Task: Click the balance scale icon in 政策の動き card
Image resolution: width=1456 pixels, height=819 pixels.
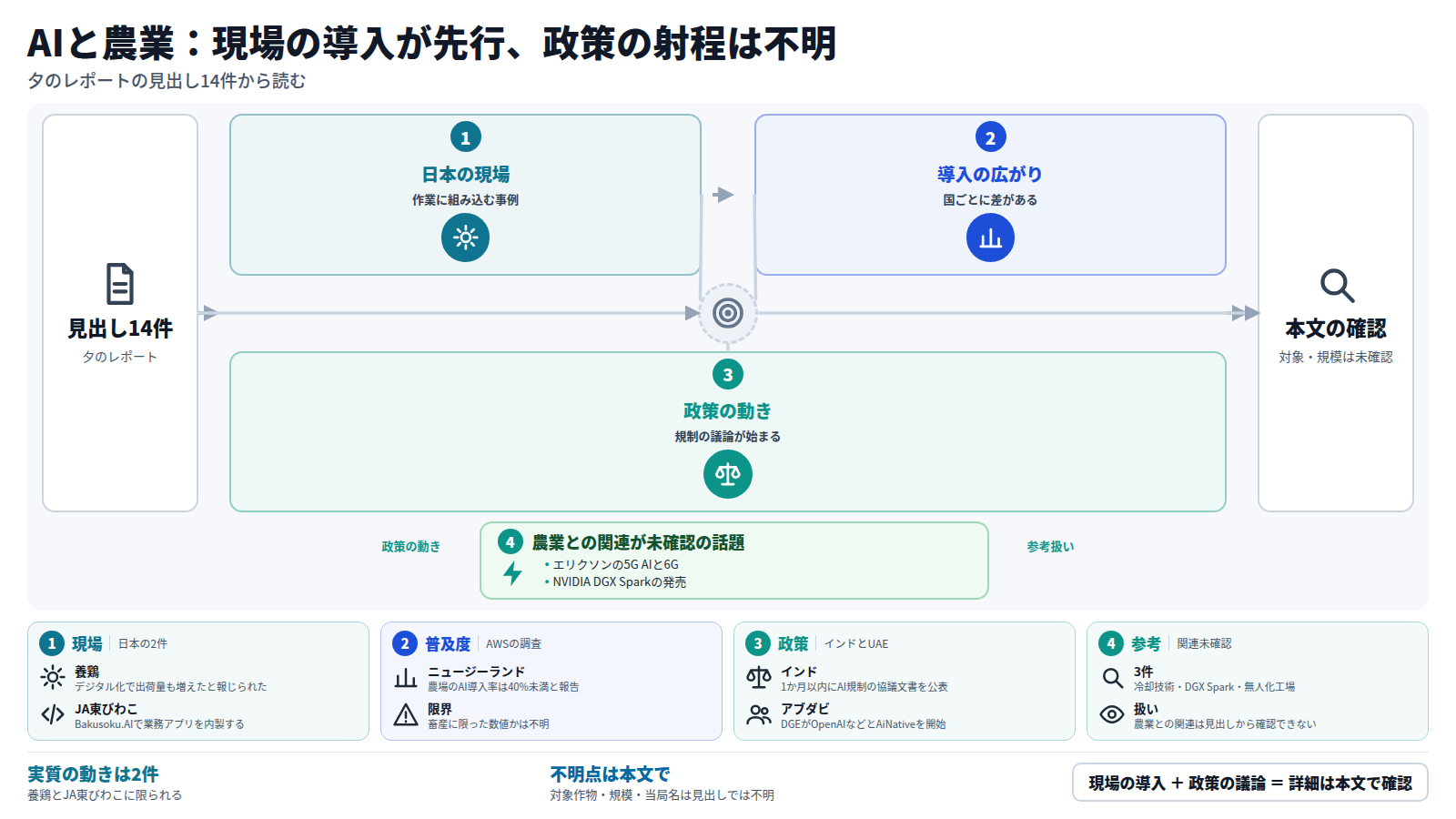Action: [727, 474]
